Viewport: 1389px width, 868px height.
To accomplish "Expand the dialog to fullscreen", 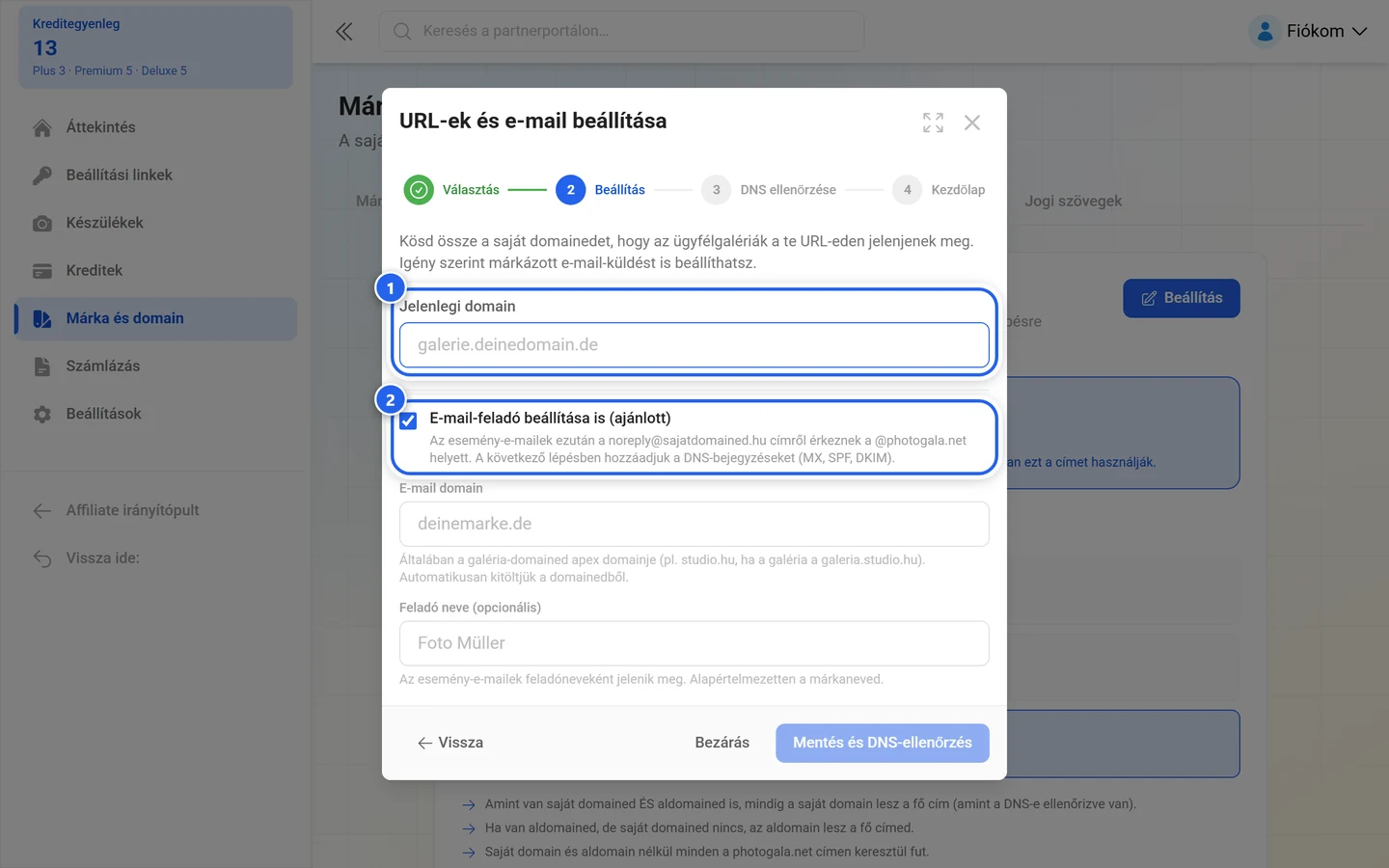I will (933, 122).
